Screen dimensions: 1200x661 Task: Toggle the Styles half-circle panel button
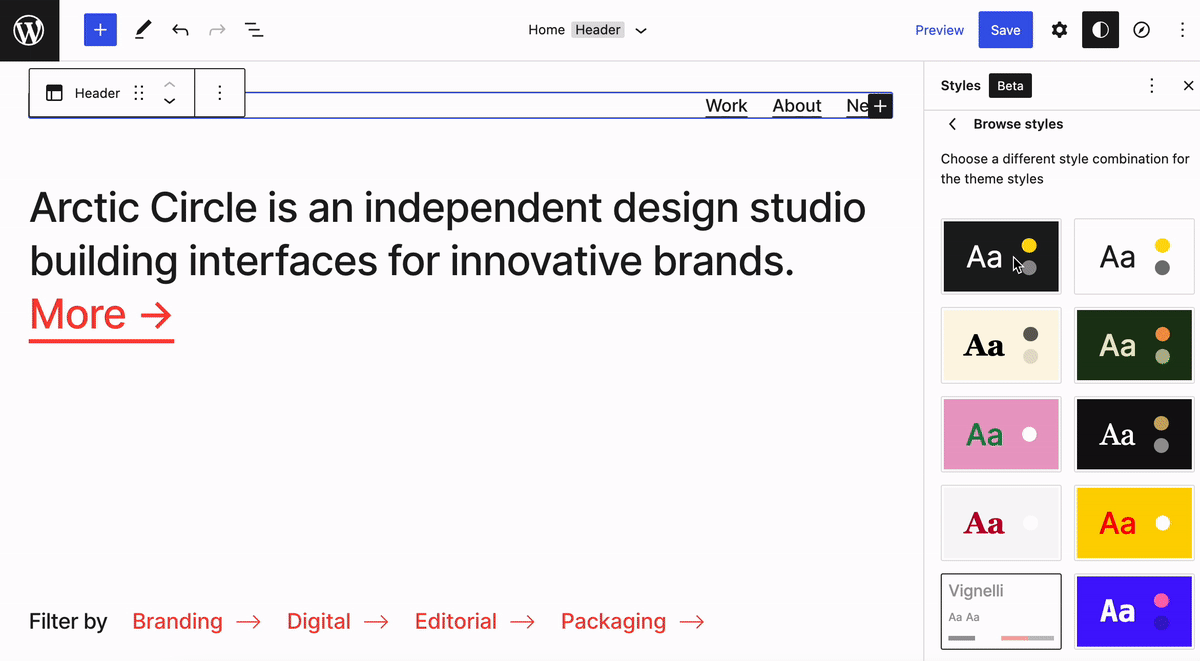click(1100, 30)
